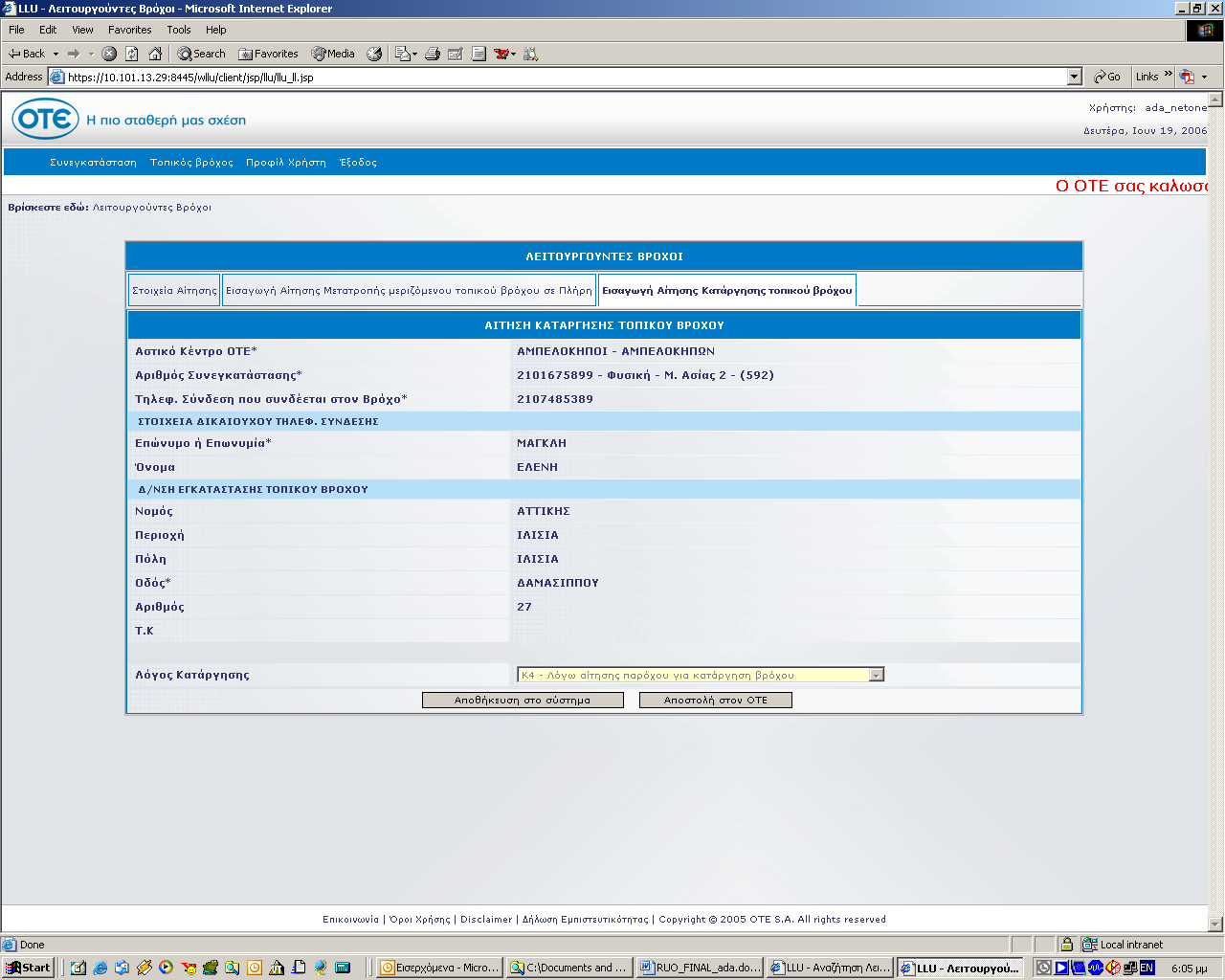This screenshot has height=980, width=1225.
Task: Click the system clock showing 6:05 μμ
Action: click(x=1190, y=969)
